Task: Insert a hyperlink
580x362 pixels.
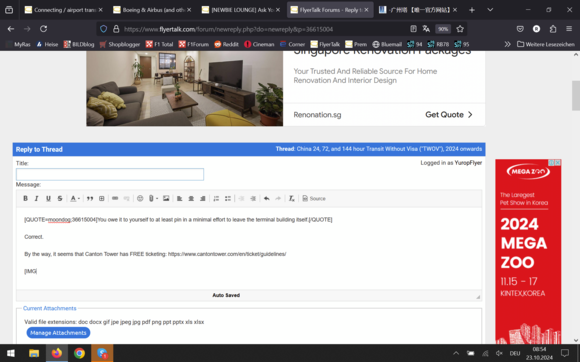Action: [x=115, y=199]
